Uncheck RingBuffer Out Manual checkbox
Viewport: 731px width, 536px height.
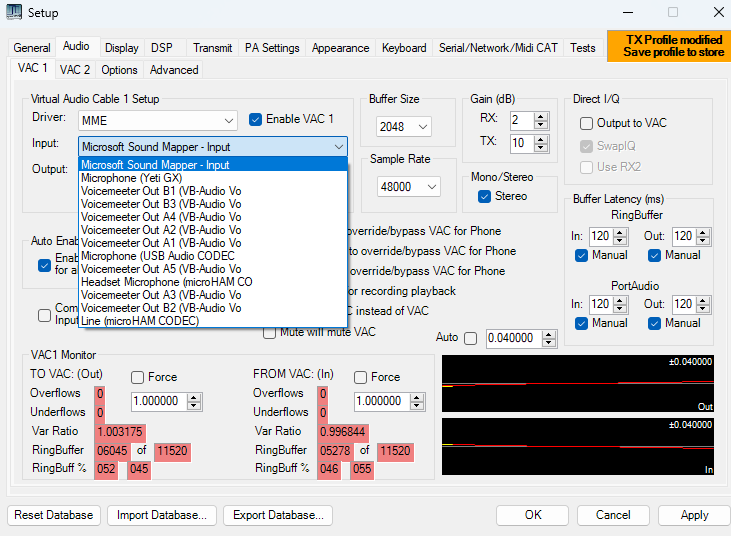(x=654, y=256)
